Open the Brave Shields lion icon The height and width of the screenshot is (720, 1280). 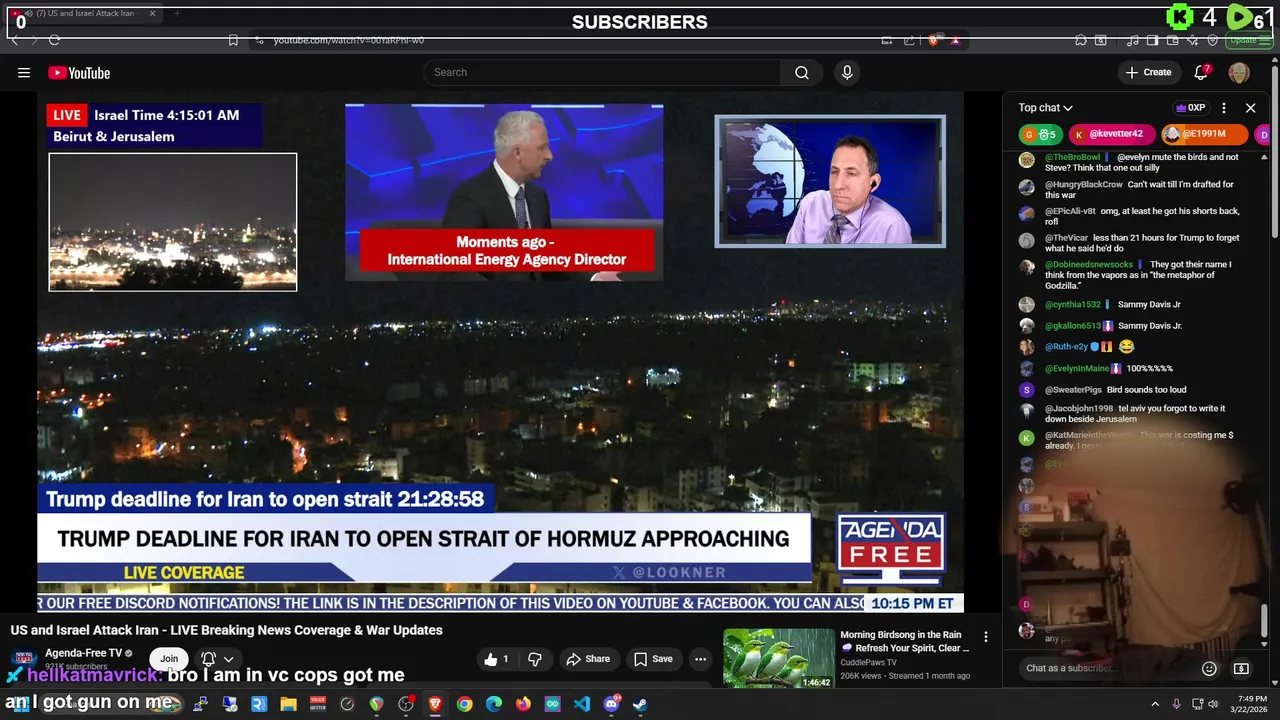coord(933,40)
